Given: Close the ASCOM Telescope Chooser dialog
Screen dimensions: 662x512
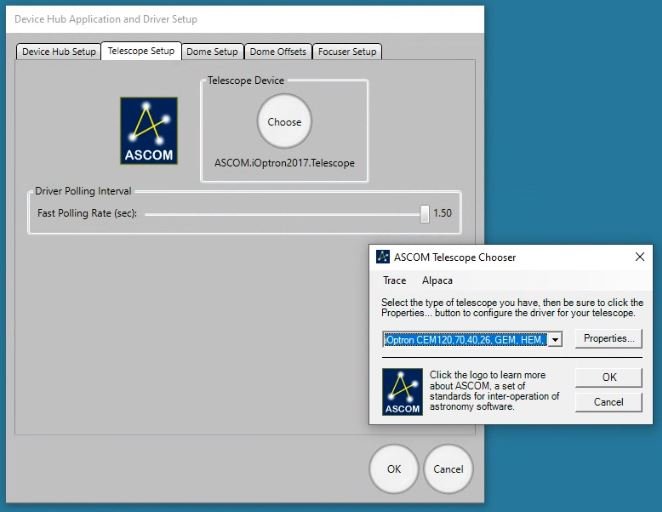Looking at the screenshot, I should (640, 257).
